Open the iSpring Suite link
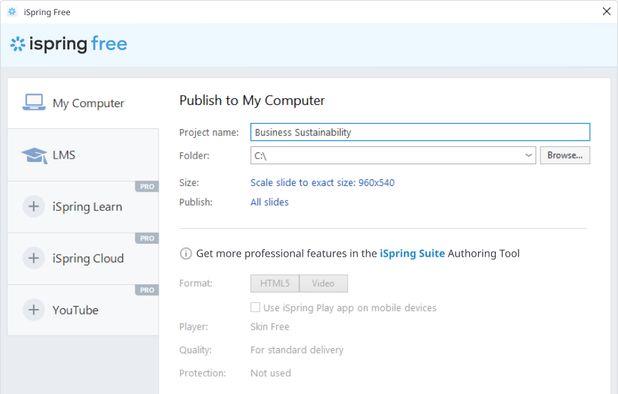618x394 pixels. click(x=412, y=253)
